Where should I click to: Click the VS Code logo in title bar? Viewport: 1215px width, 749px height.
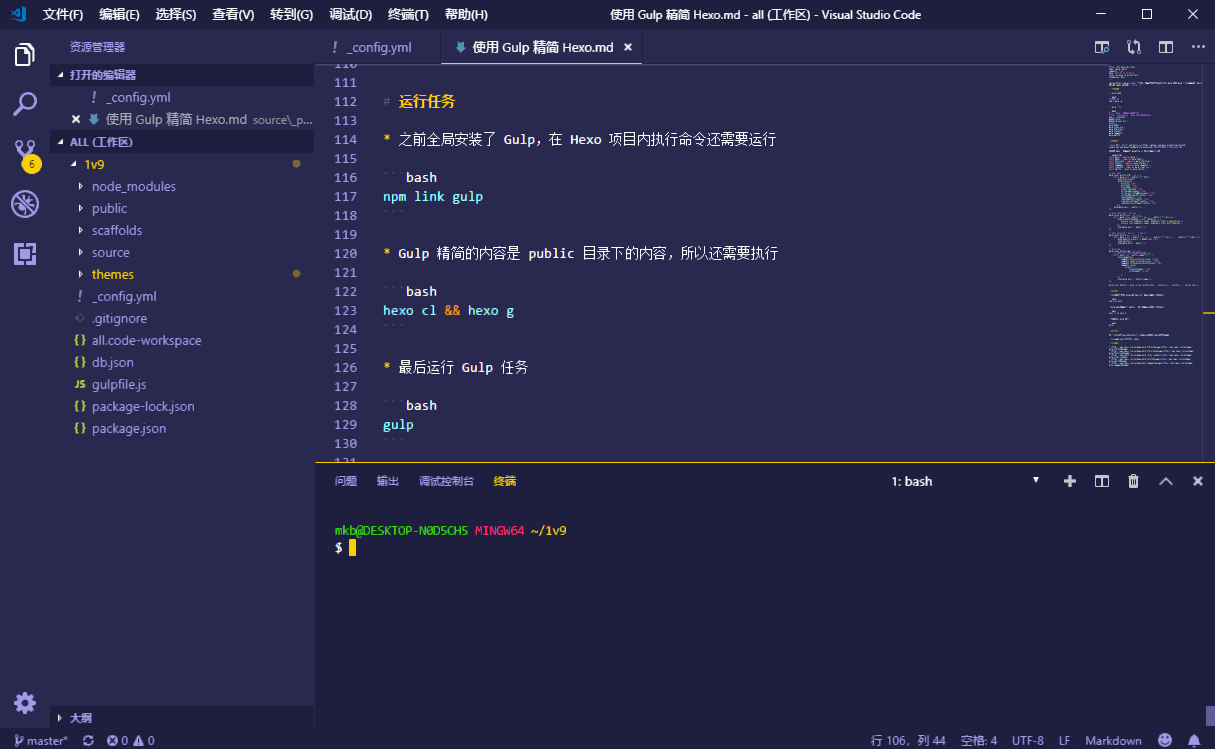coord(18,14)
